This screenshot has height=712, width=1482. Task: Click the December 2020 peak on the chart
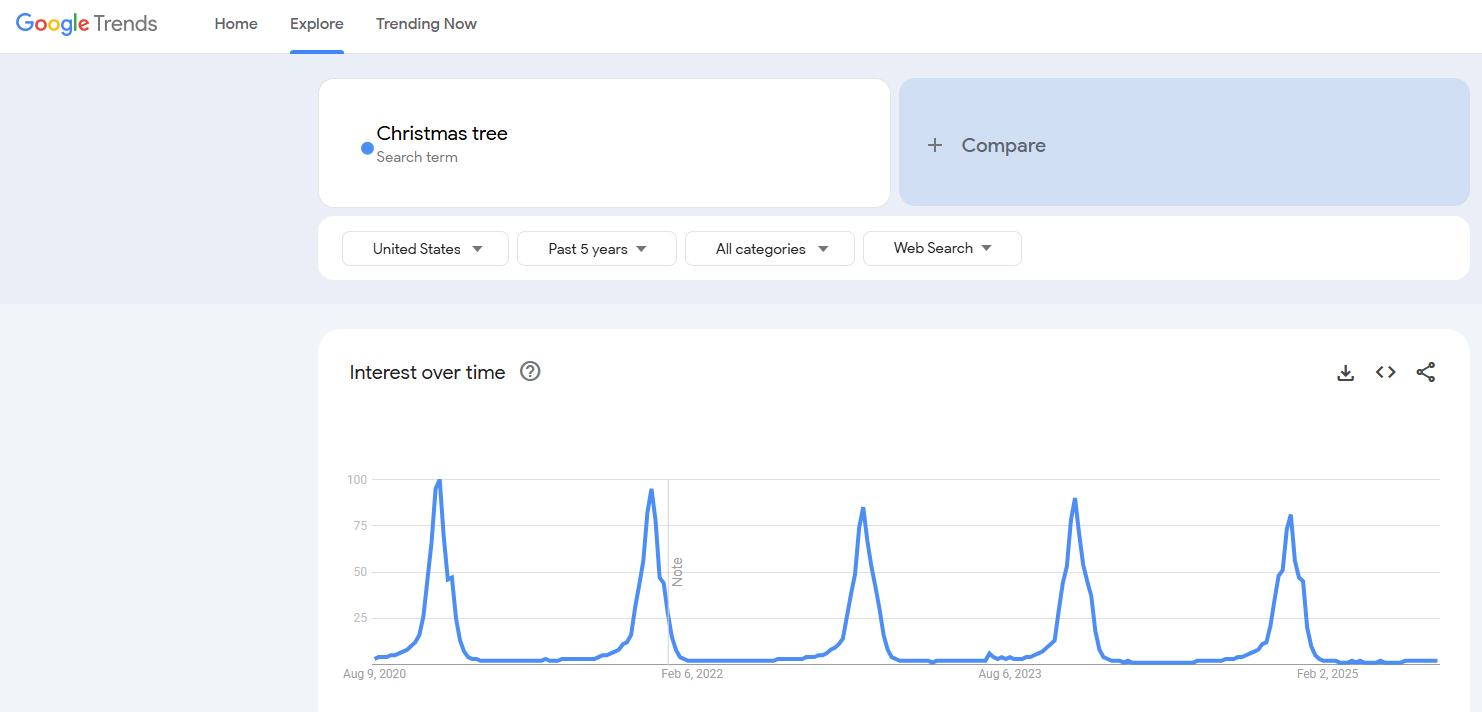437,481
